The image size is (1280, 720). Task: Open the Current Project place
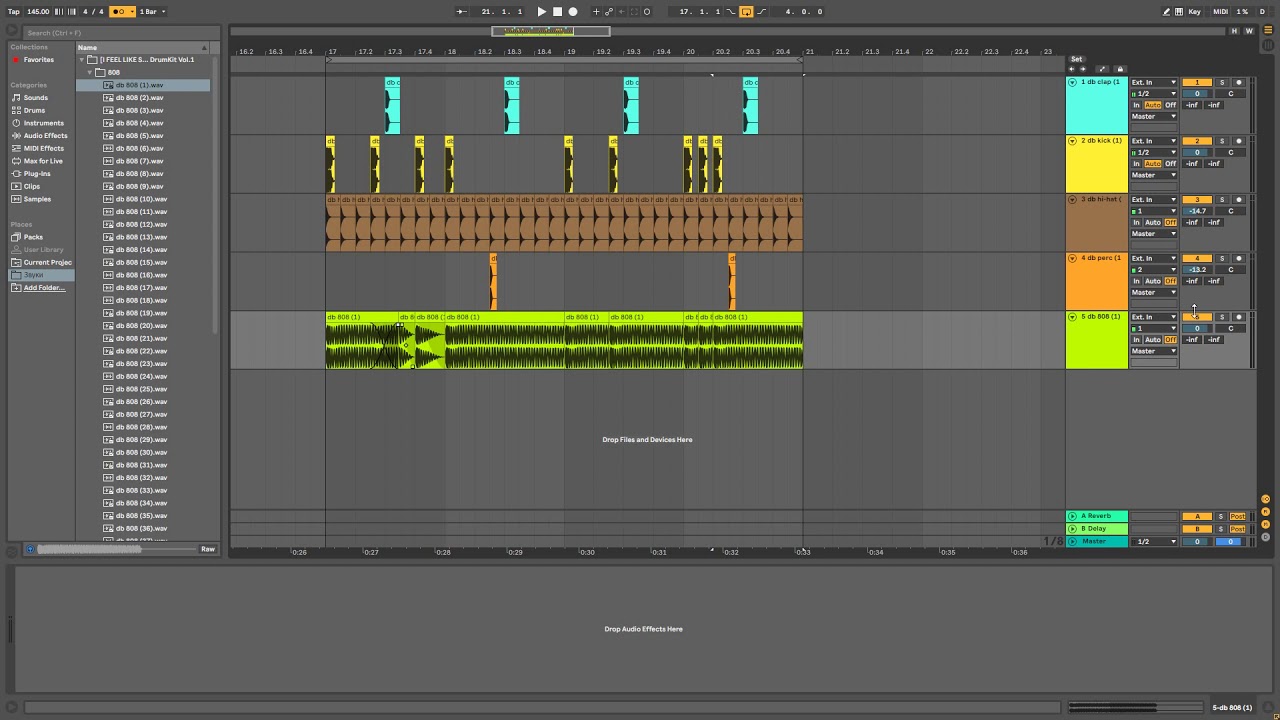point(47,262)
